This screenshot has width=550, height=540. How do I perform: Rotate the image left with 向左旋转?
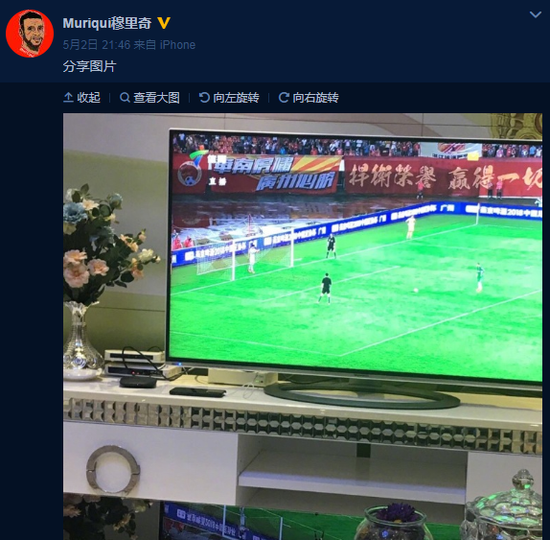pyautogui.click(x=236, y=98)
